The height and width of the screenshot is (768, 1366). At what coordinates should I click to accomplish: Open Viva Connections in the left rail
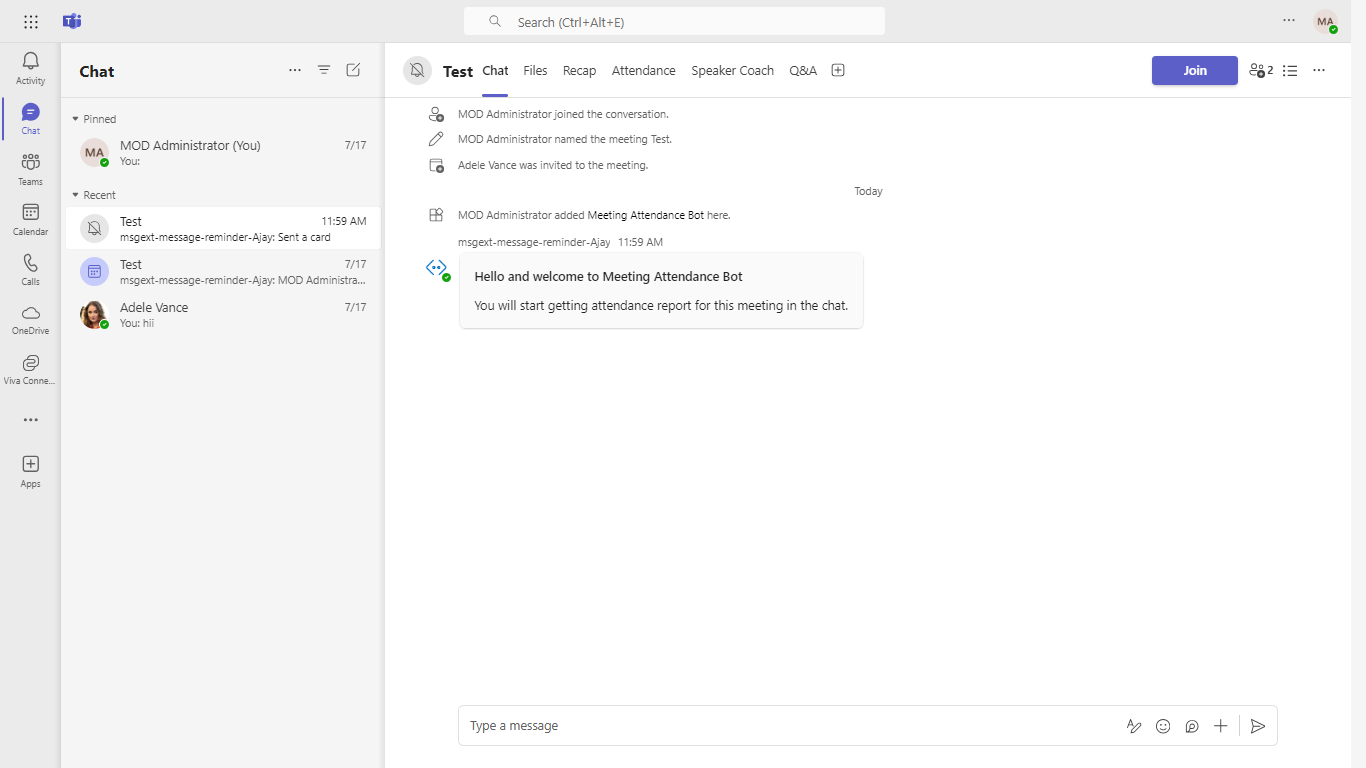click(x=31, y=368)
